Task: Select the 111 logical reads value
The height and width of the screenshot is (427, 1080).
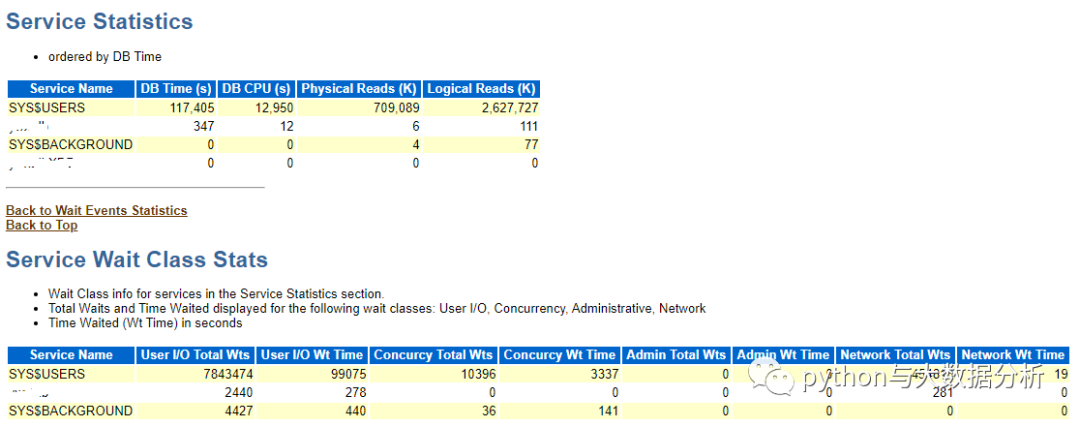Action: (x=528, y=126)
